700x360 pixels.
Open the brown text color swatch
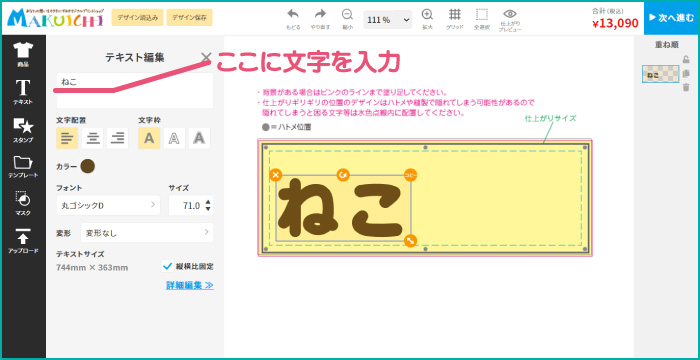tap(88, 166)
